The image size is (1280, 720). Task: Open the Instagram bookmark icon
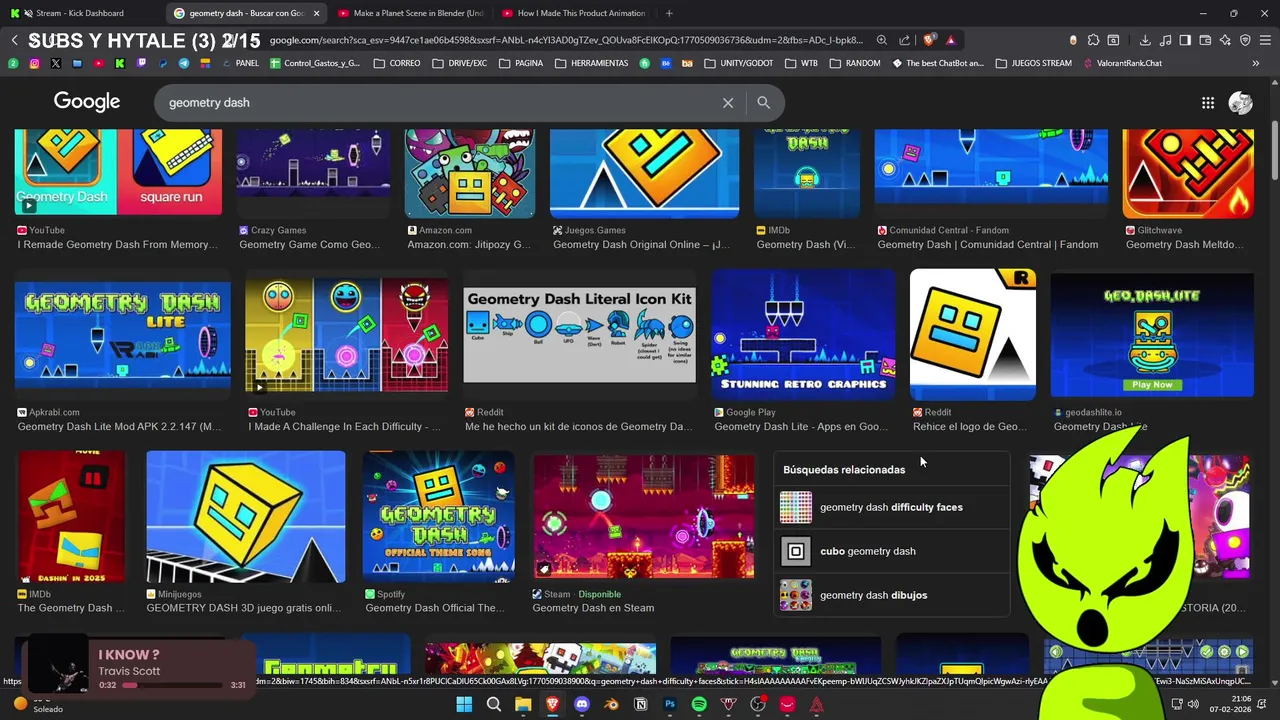point(34,63)
